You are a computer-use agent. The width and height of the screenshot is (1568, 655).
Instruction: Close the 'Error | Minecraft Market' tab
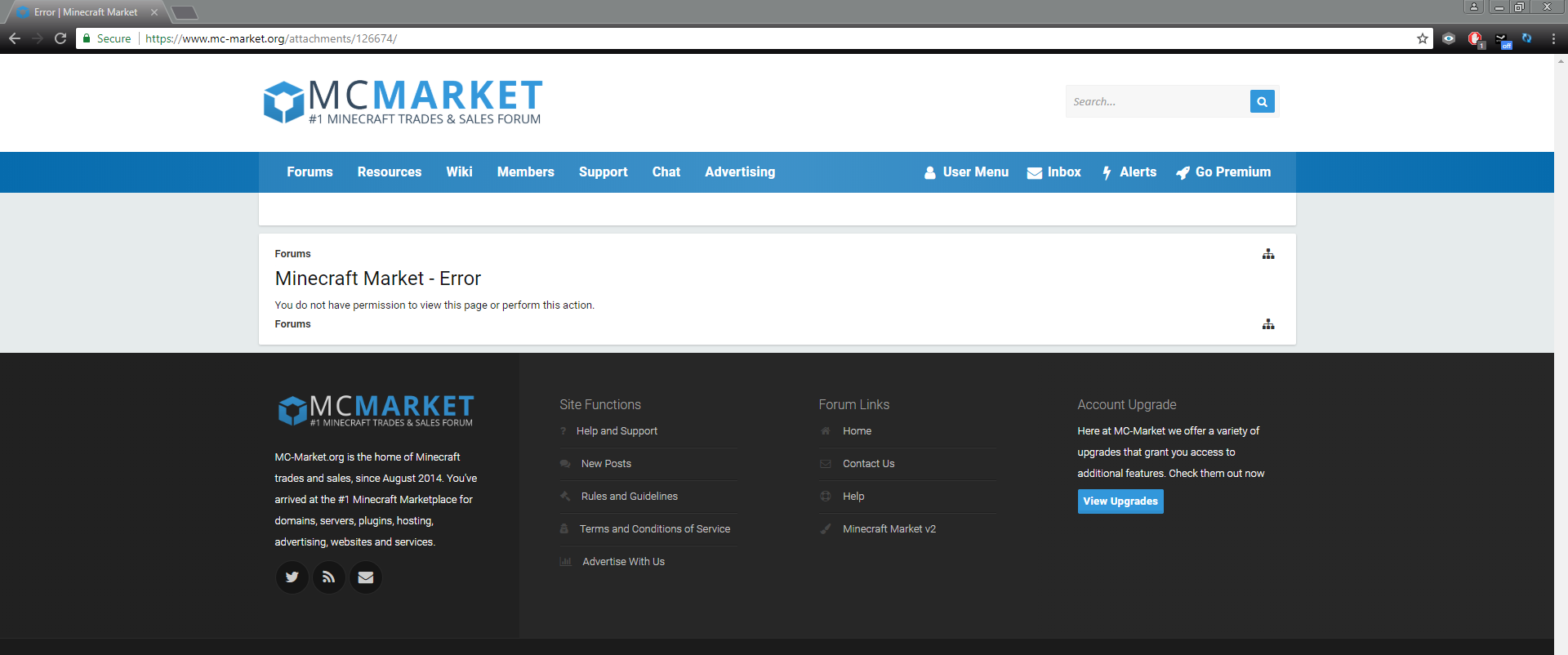tap(154, 12)
